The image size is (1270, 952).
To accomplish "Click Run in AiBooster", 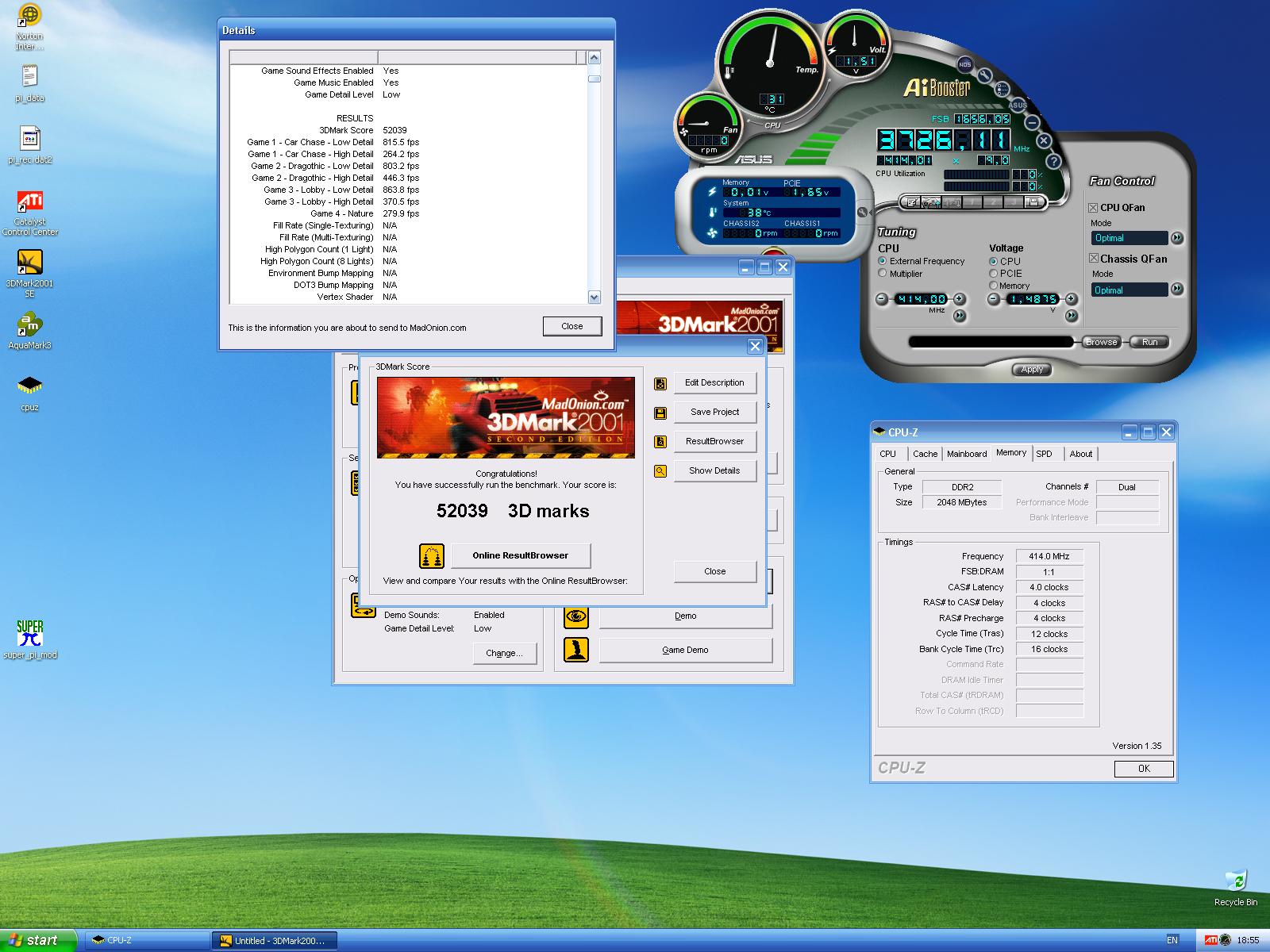I will click(1149, 342).
